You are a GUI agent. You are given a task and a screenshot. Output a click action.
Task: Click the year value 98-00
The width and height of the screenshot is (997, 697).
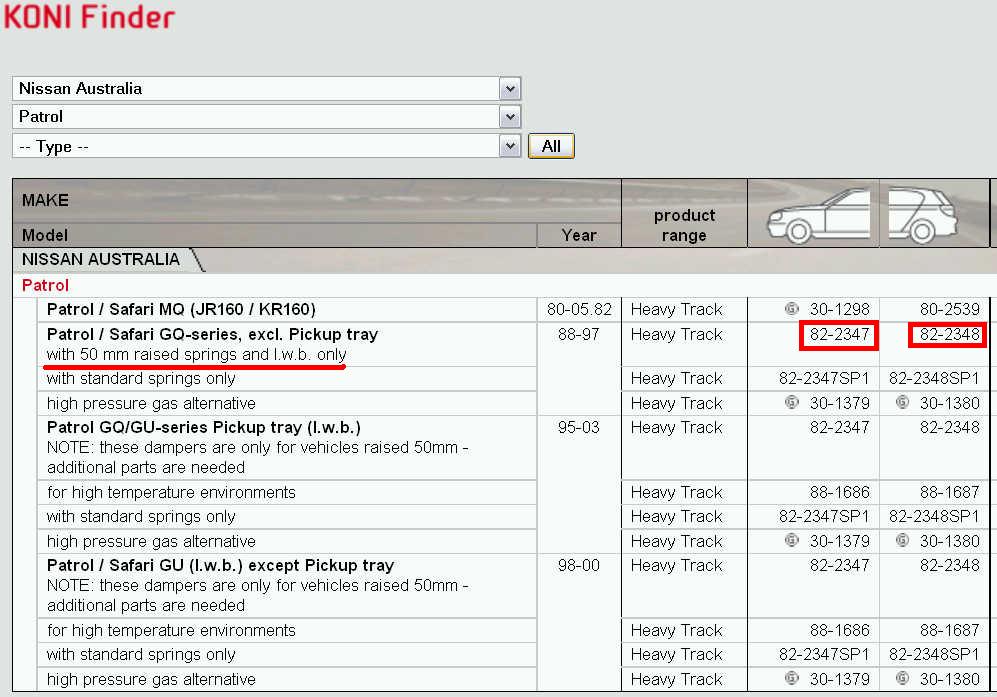coord(579,565)
